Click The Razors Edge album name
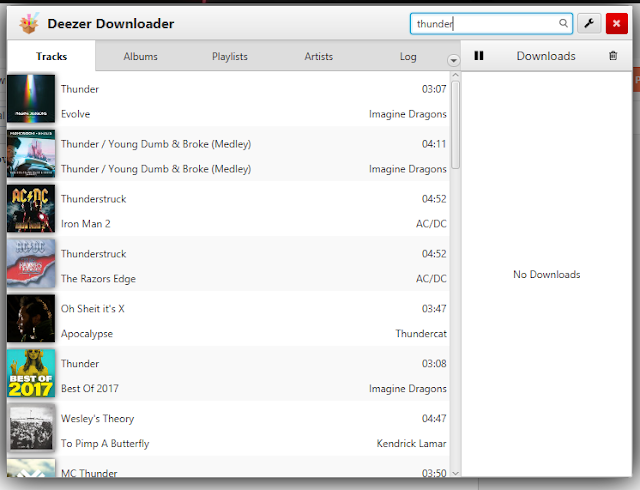640x490 pixels. point(98,279)
